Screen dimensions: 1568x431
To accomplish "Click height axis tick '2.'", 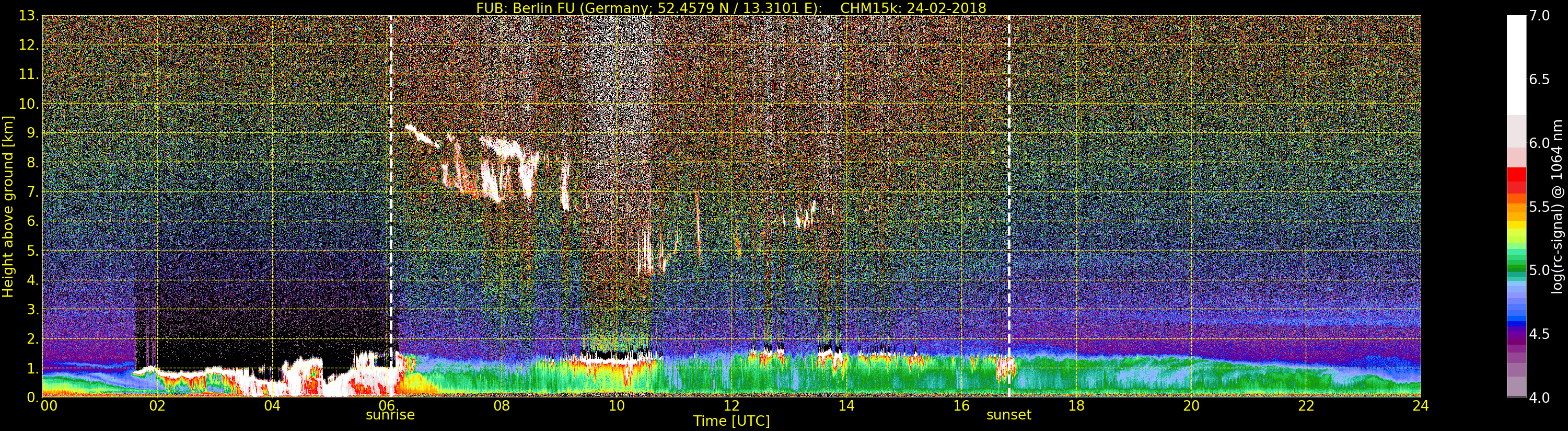I will coord(33,338).
